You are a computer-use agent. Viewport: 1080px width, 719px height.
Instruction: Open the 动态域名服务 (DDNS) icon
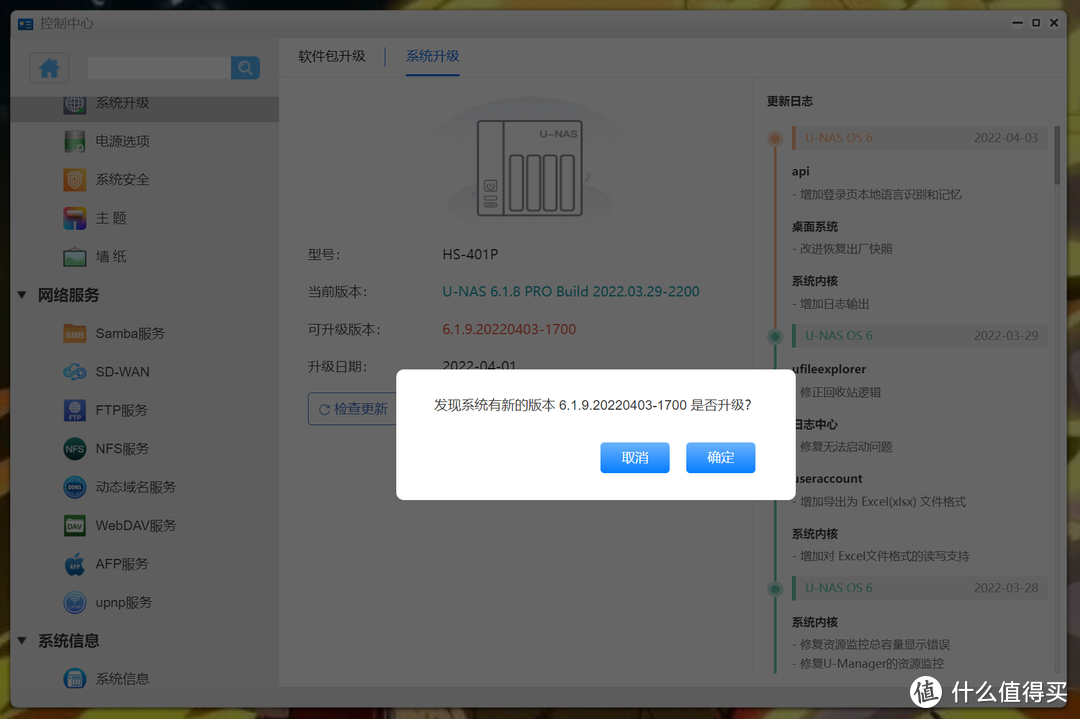pos(74,487)
